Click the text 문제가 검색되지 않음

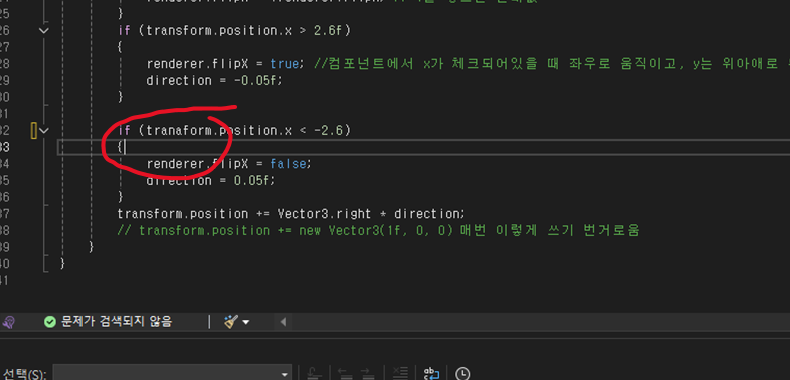(x=116, y=322)
